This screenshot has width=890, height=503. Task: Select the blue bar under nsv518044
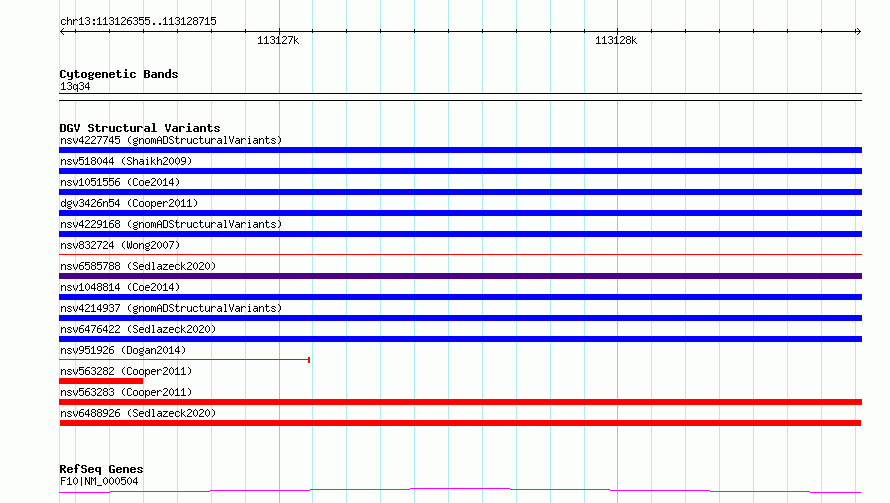460,171
